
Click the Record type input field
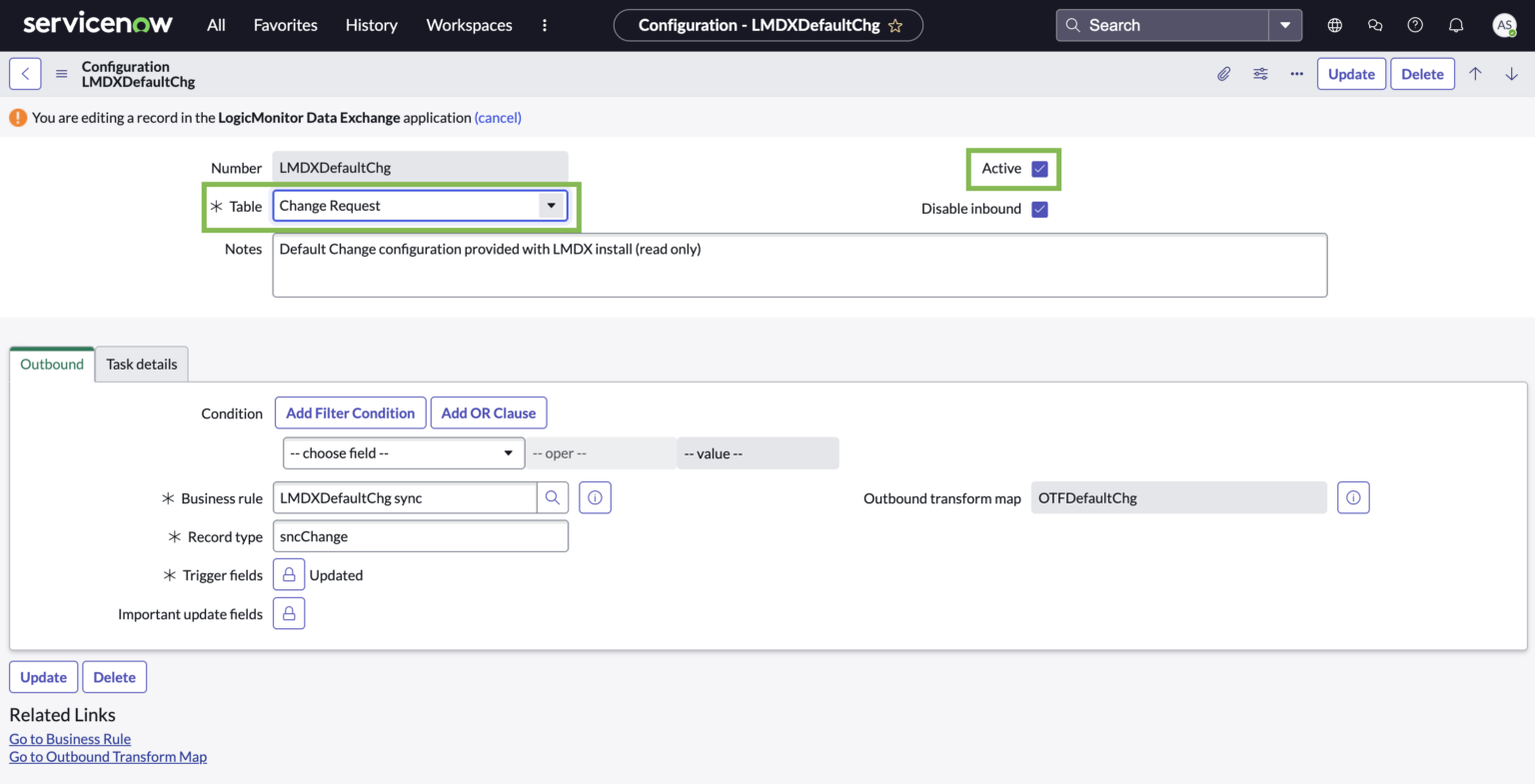[x=420, y=536]
